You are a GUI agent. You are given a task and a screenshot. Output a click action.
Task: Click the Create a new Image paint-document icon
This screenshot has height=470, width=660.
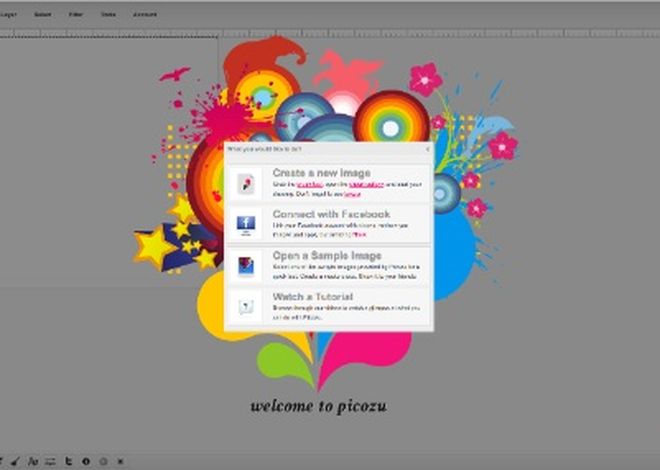coord(246,184)
